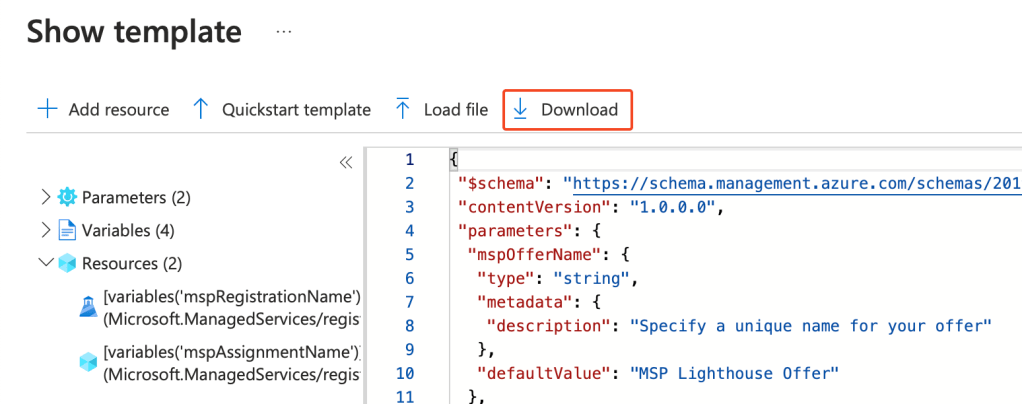Click the Quickstart template up-arrow icon
Viewport: 1022px width, 404px height.
[x=200, y=109]
